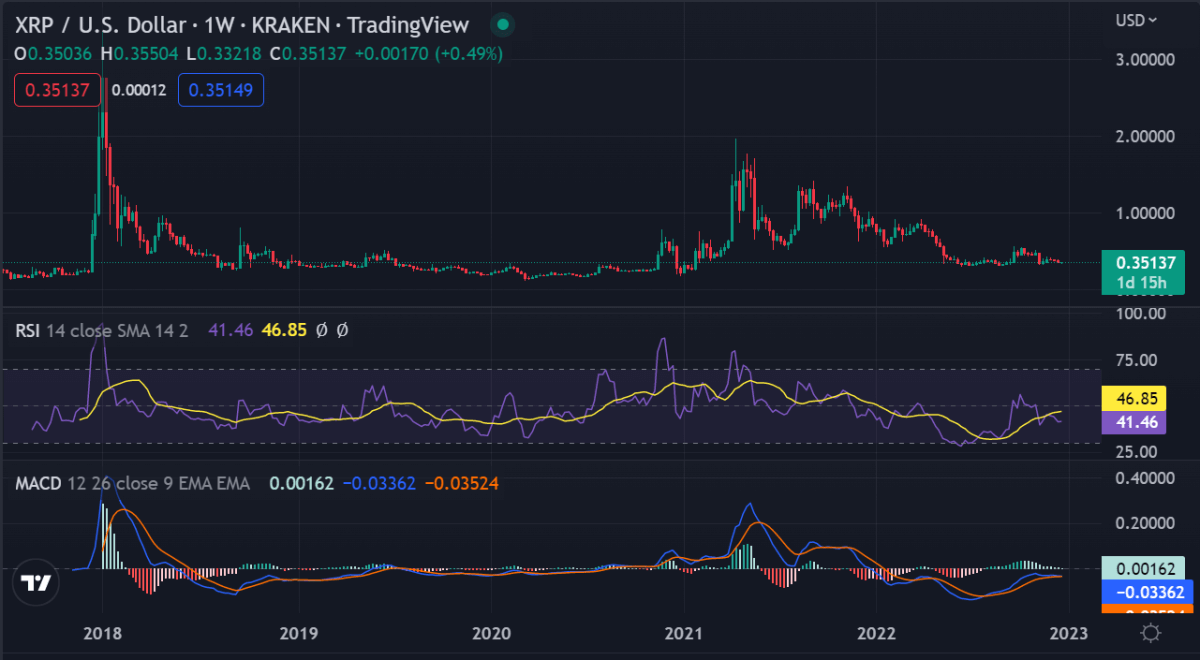Image resolution: width=1200 pixels, height=660 pixels.
Task: Open chart settings gear icon
Action: coord(1150,632)
